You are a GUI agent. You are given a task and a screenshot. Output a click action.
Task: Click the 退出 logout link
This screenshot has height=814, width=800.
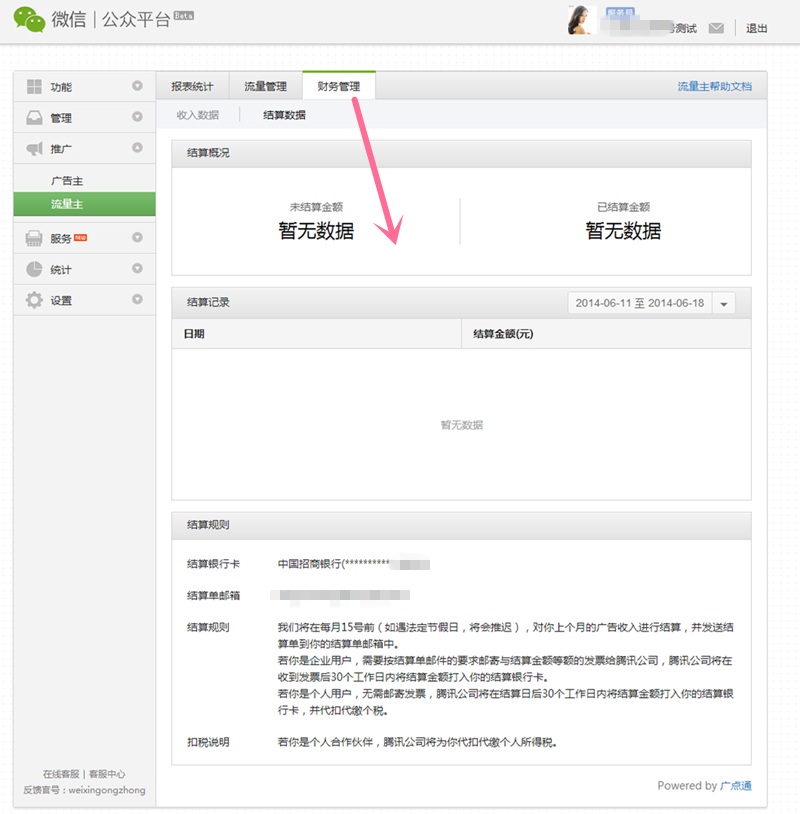[x=757, y=28]
